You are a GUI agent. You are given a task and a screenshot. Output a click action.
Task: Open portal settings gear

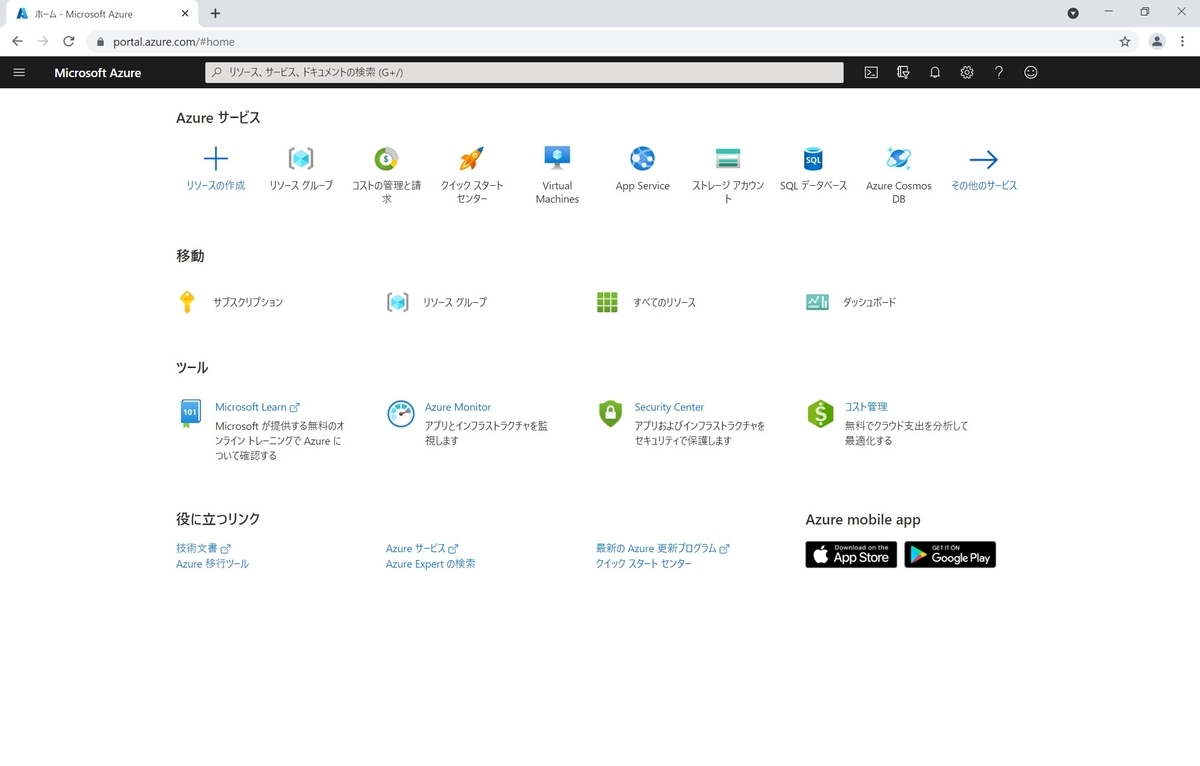point(967,72)
